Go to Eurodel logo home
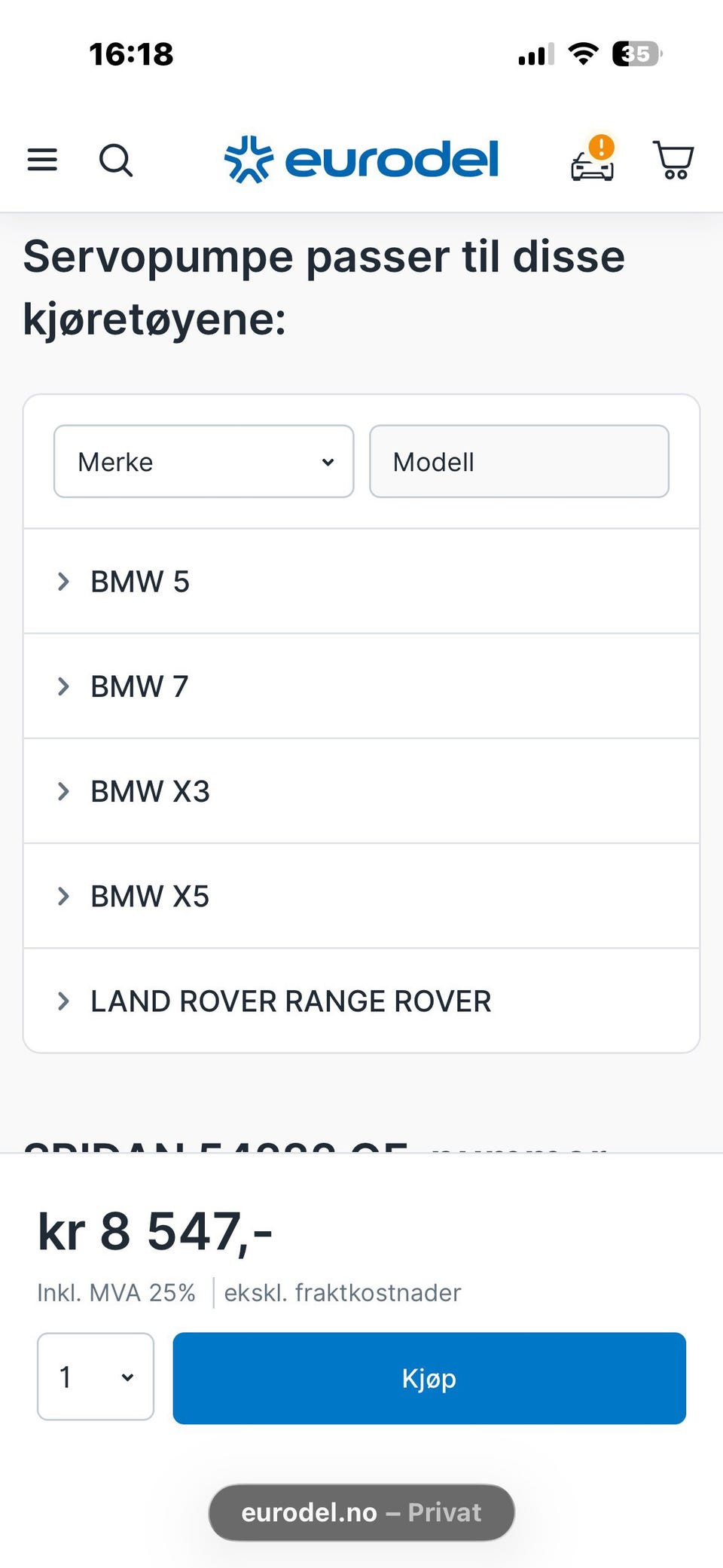 tap(361, 160)
